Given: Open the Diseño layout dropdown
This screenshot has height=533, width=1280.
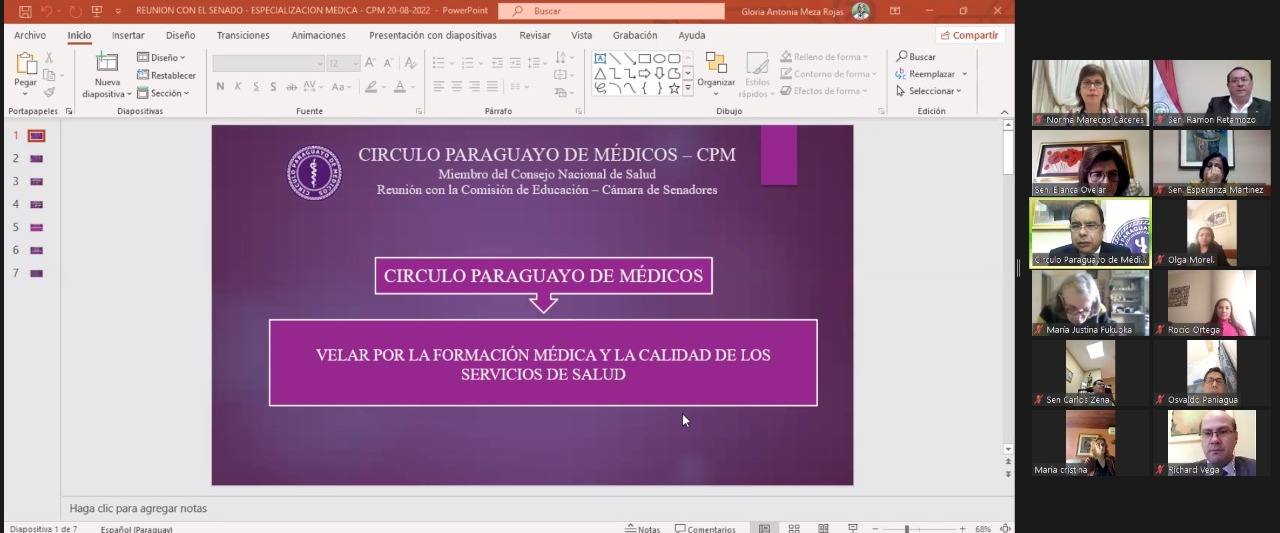Looking at the screenshot, I should click(x=161, y=58).
